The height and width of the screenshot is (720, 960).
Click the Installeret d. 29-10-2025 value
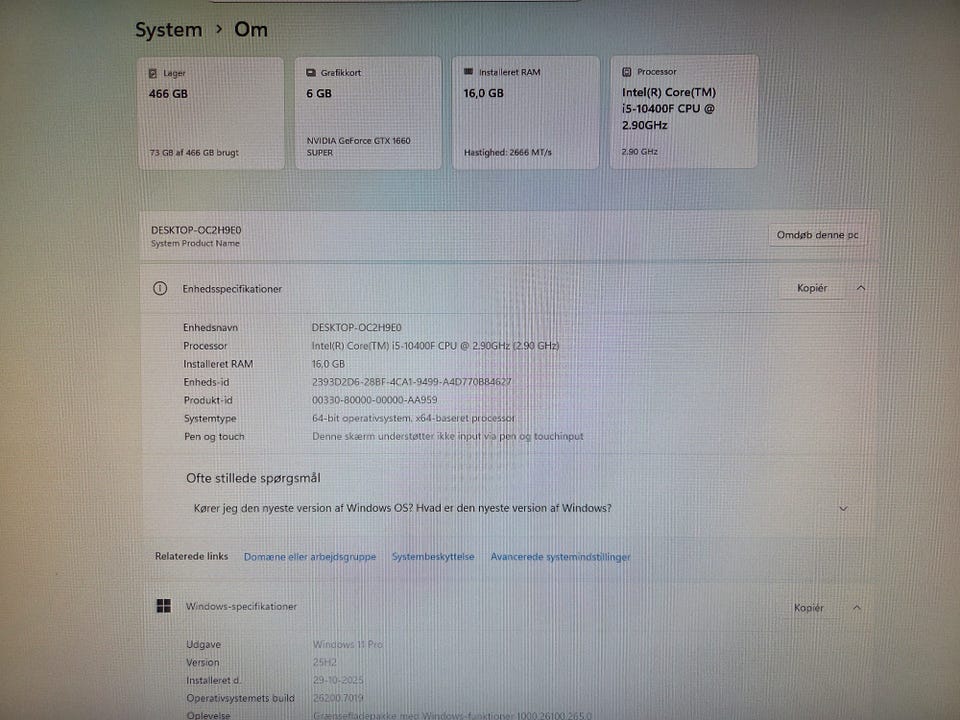point(338,680)
